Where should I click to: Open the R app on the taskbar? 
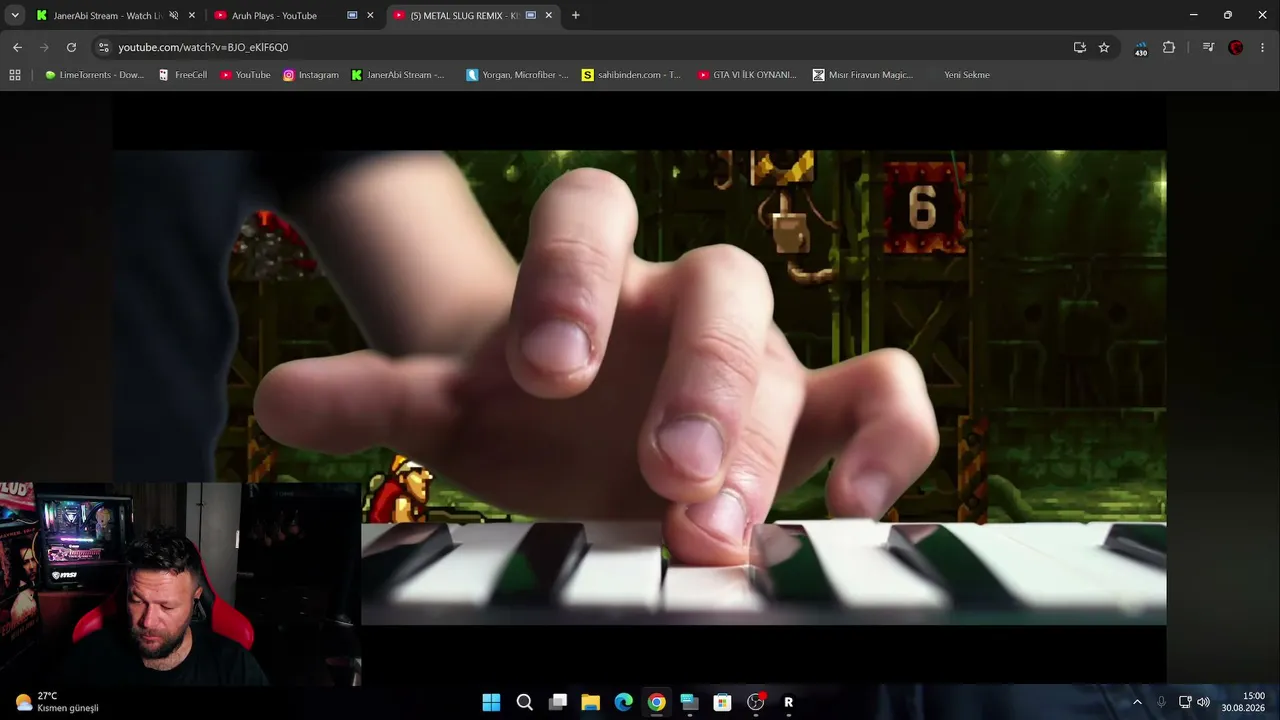click(788, 702)
